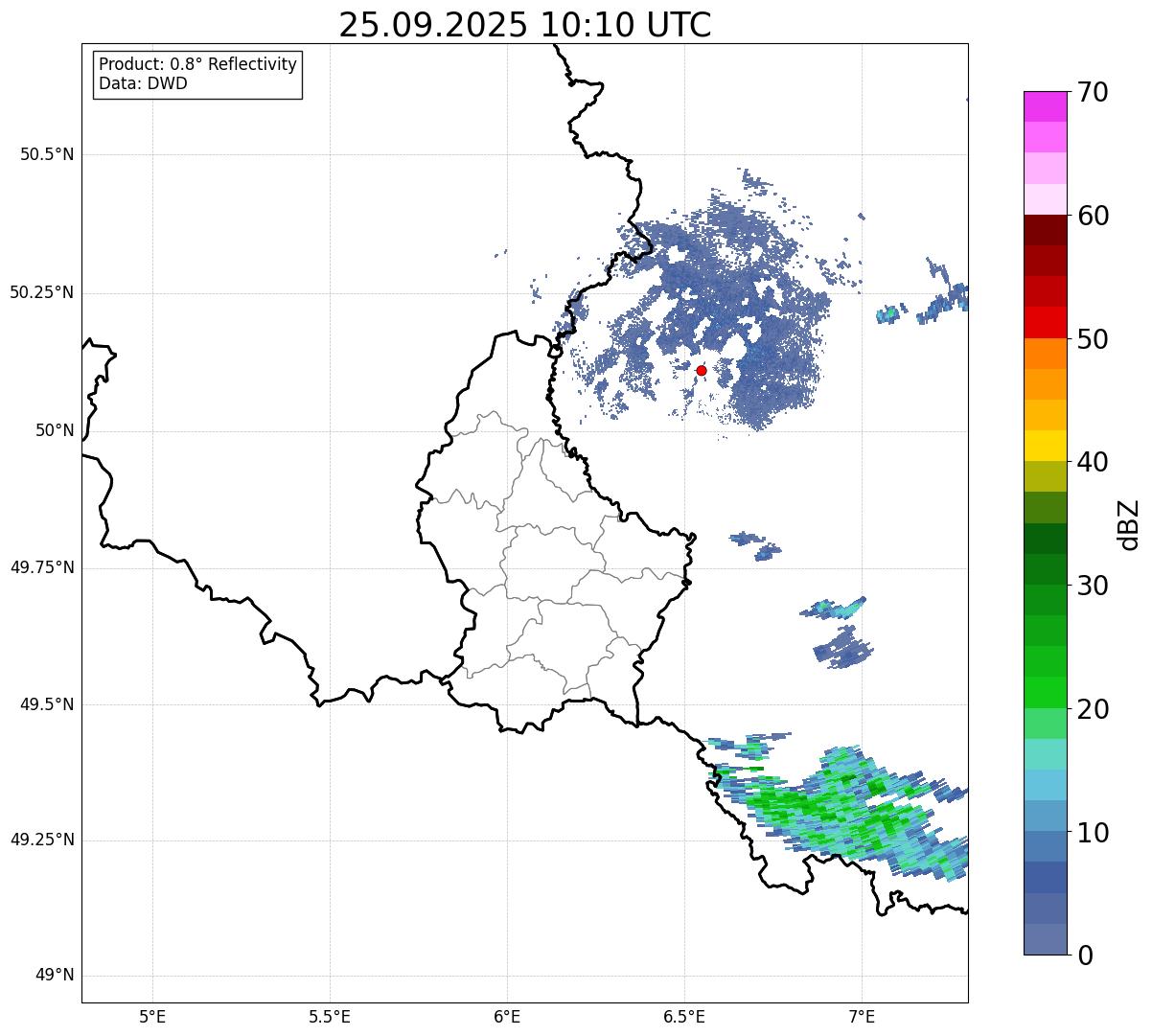Click the 6°E longitude label
1152x1036 pixels.
[x=507, y=1016]
